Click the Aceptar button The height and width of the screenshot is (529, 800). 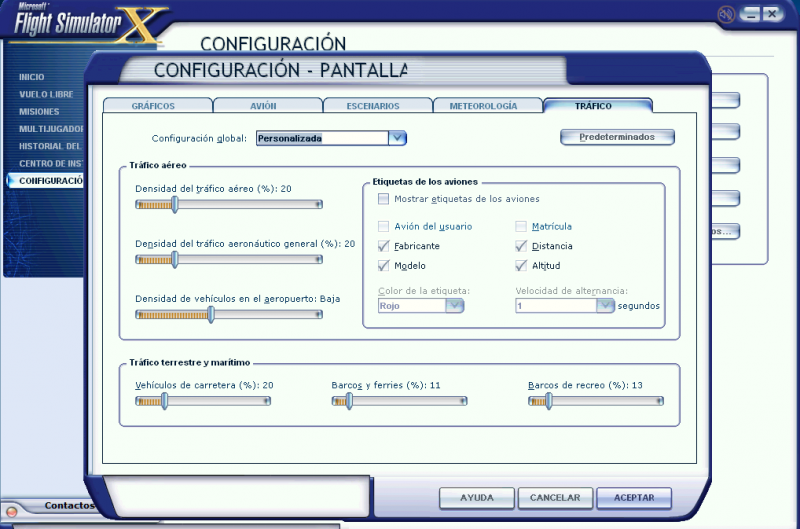(634, 498)
